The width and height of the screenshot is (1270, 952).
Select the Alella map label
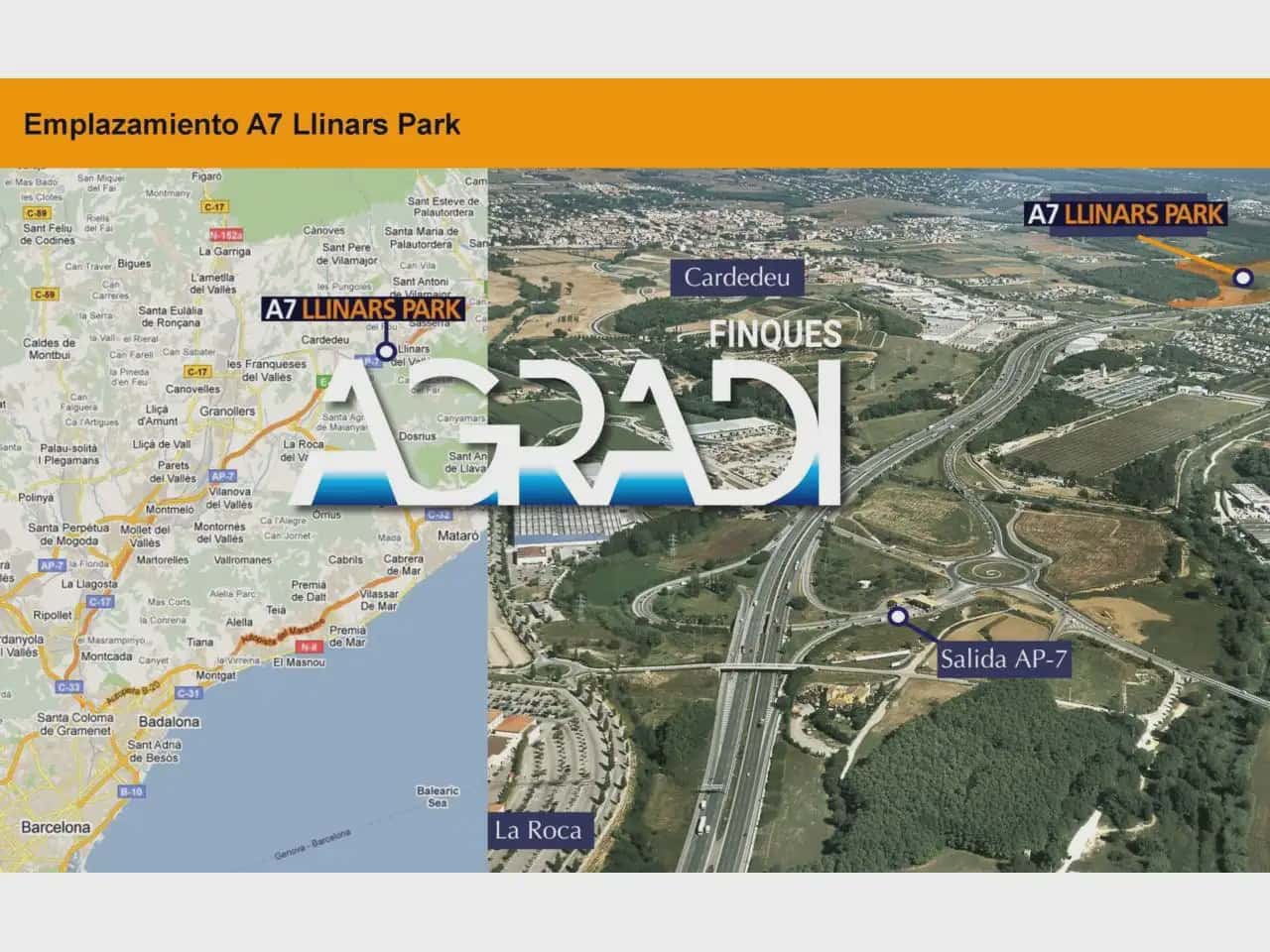(239, 623)
